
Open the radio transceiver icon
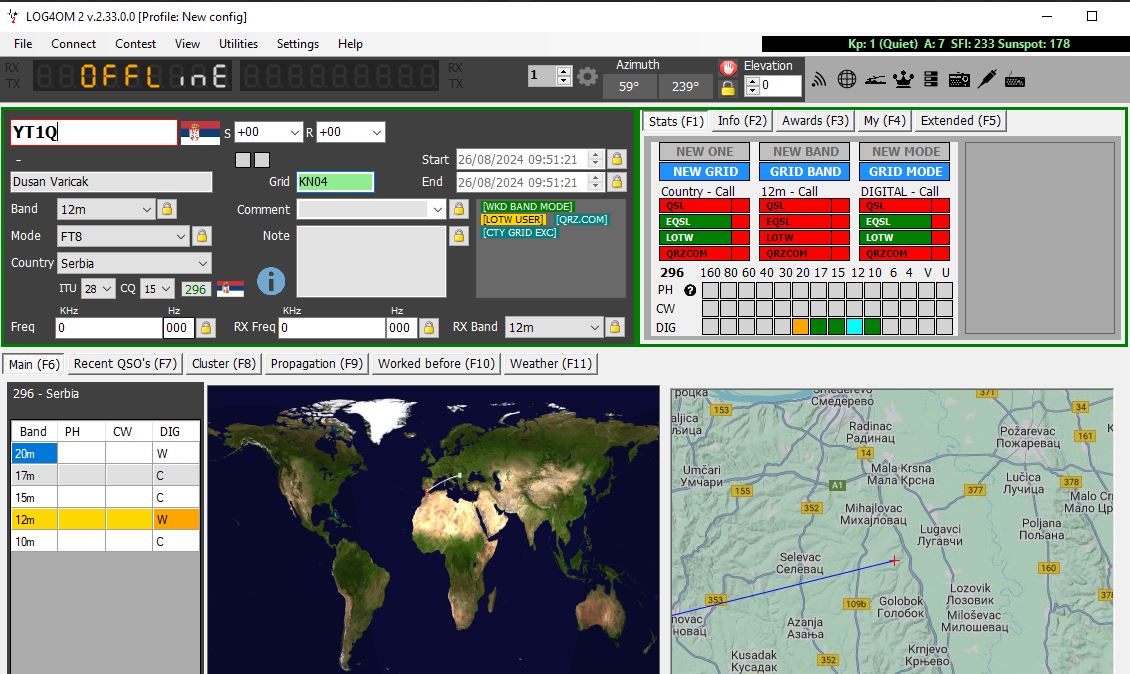pyautogui.click(x=959, y=79)
